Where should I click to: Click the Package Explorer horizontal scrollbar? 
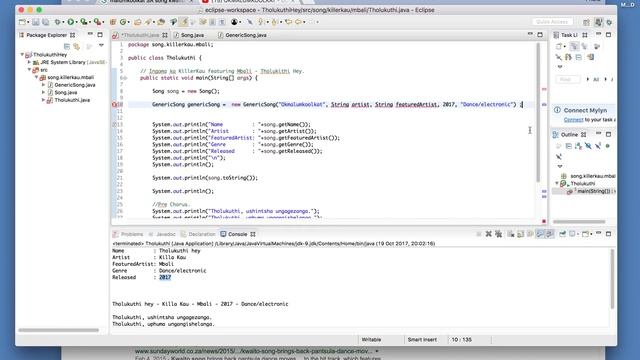point(58,330)
